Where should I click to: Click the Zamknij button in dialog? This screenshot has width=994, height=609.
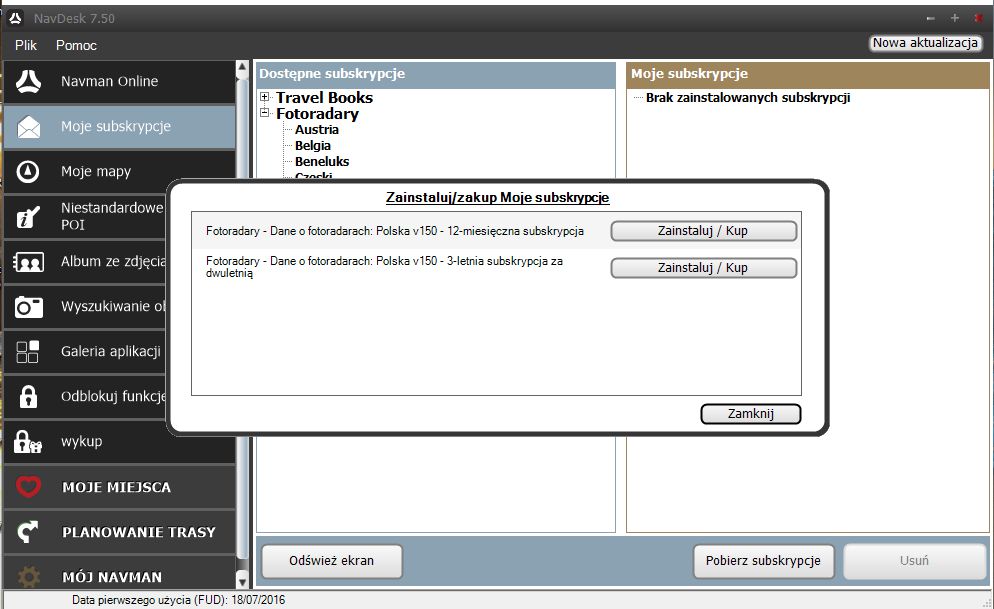click(x=751, y=414)
